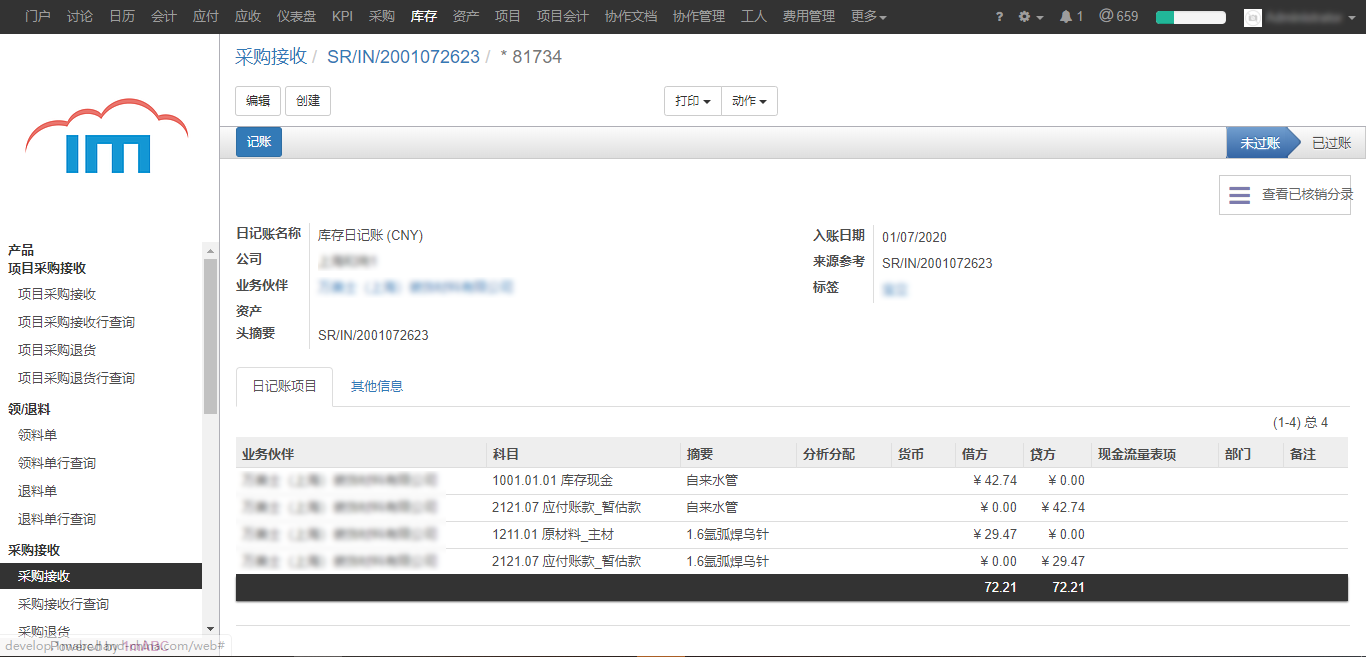Open 退料单 sidebar item
Image resolution: width=1366 pixels, height=657 pixels.
(x=38, y=491)
